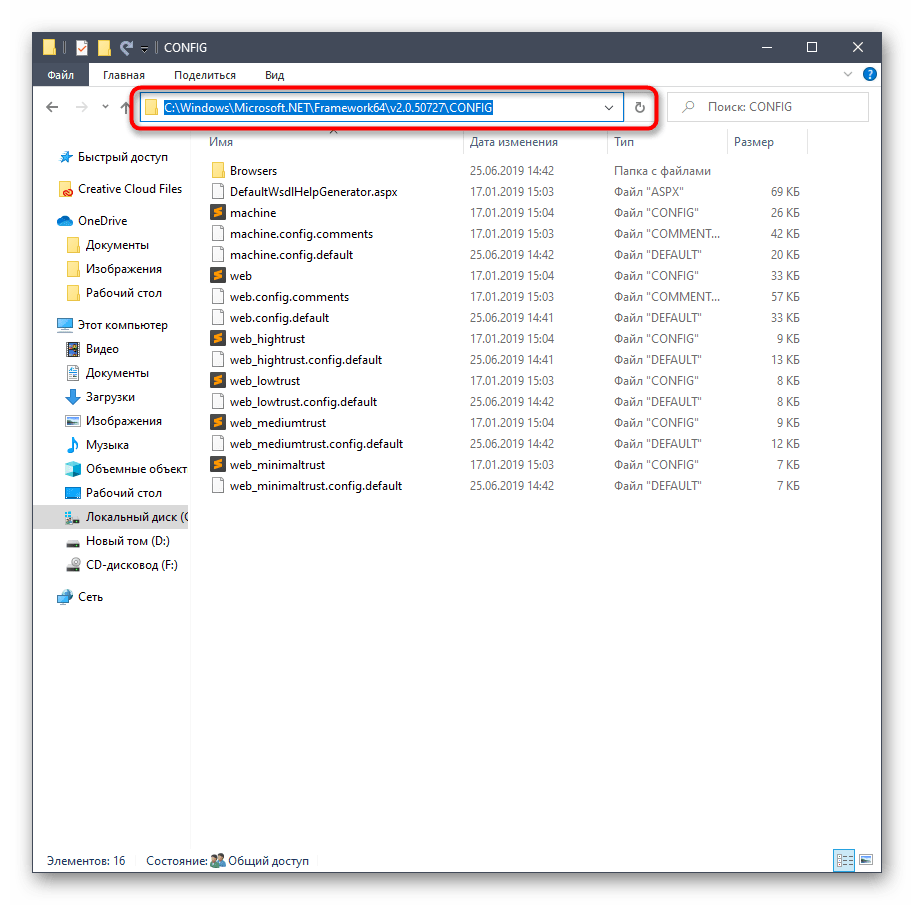Click the machine config file Sublime icon
This screenshot has height=905, width=914.
218,213
